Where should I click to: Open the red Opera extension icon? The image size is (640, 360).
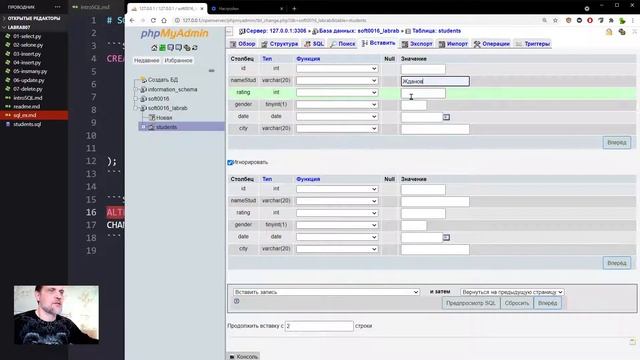590,20
